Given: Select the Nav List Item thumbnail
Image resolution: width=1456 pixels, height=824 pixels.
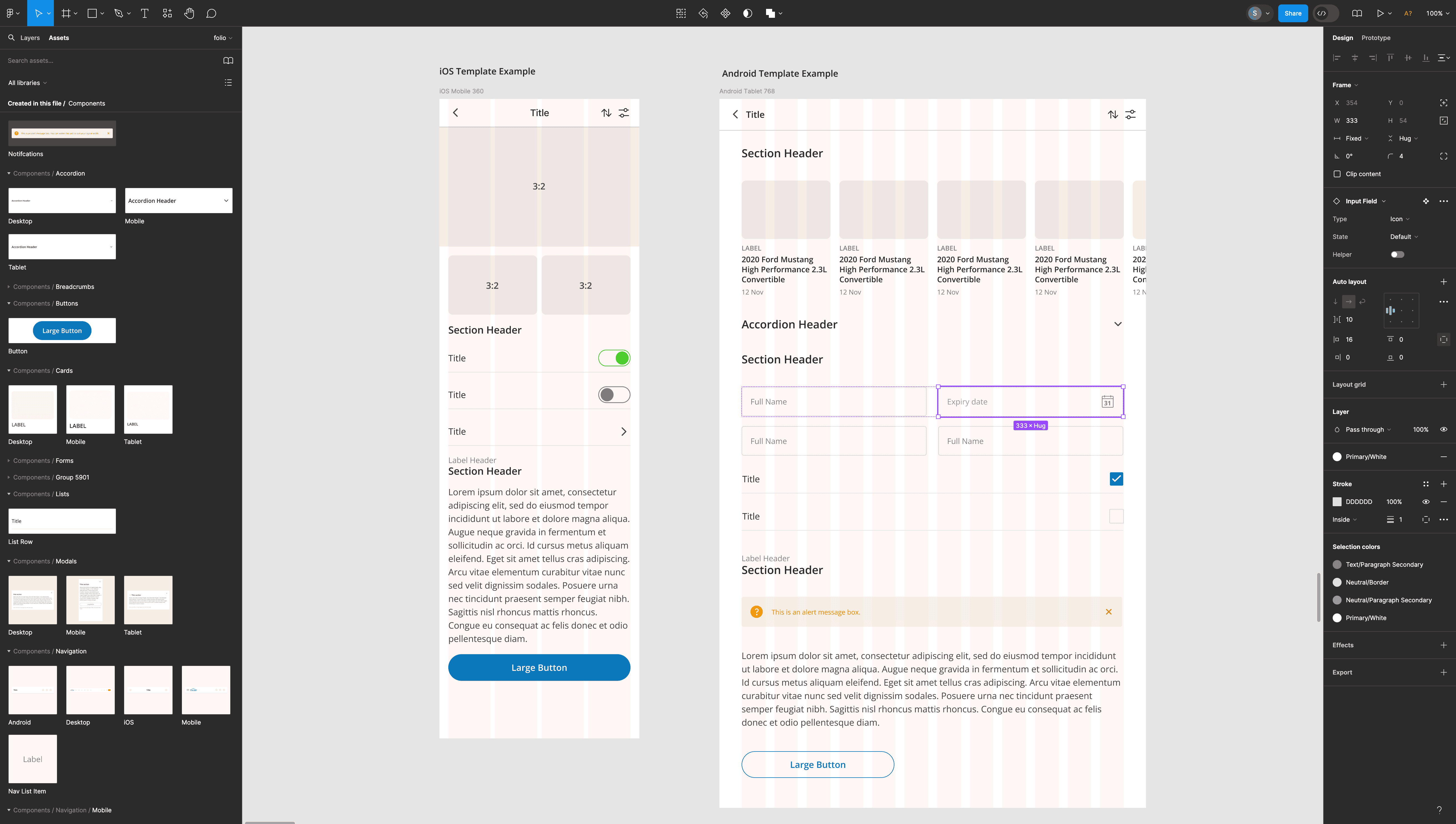Looking at the screenshot, I should coord(33,759).
